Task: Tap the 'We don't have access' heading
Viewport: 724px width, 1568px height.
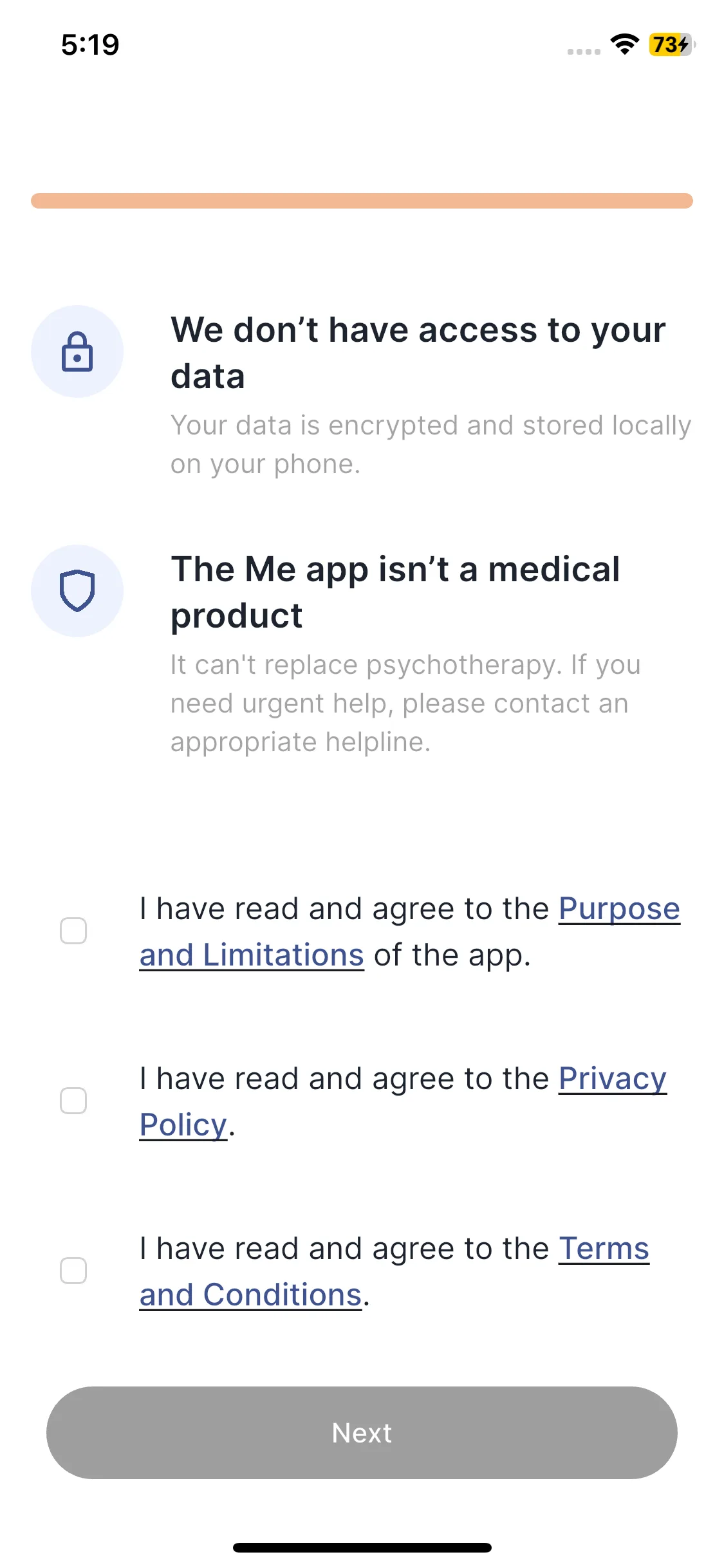Action: click(x=418, y=353)
